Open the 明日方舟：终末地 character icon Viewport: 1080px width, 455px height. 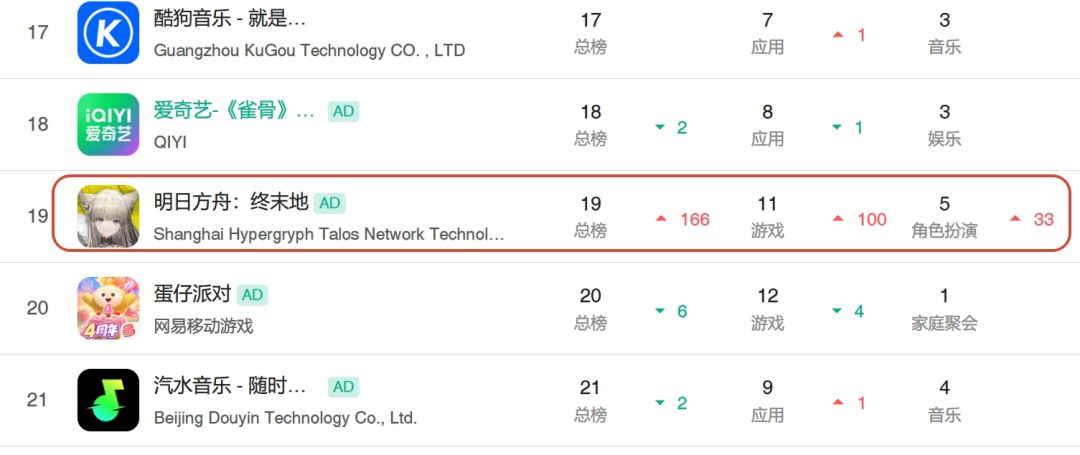pyautogui.click(x=108, y=216)
